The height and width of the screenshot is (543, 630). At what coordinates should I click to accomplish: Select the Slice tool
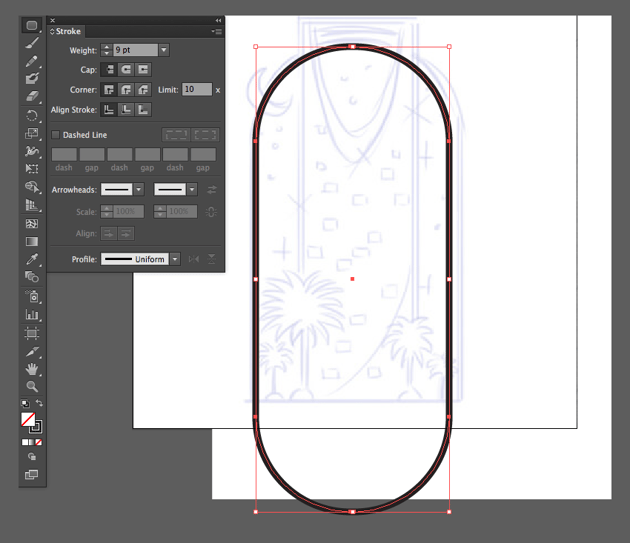[32, 351]
